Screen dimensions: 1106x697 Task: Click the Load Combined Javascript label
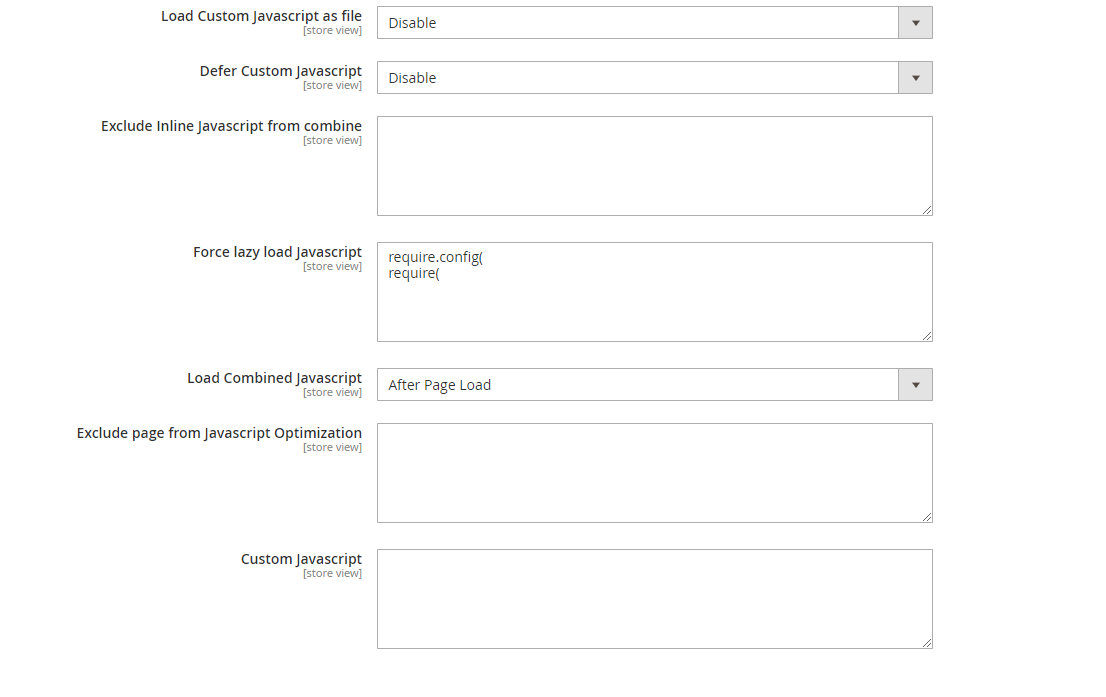(x=274, y=378)
